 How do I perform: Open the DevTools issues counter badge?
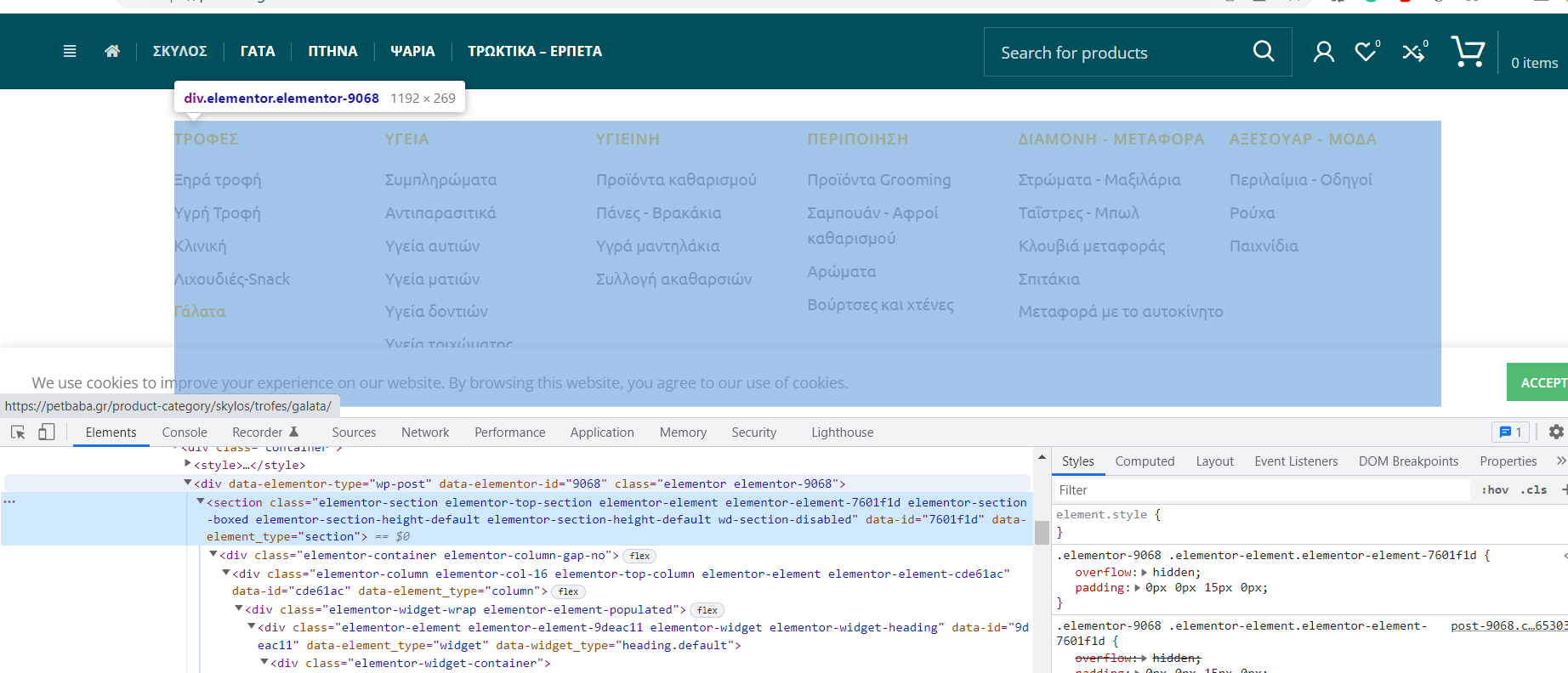tap(1510, 432)
